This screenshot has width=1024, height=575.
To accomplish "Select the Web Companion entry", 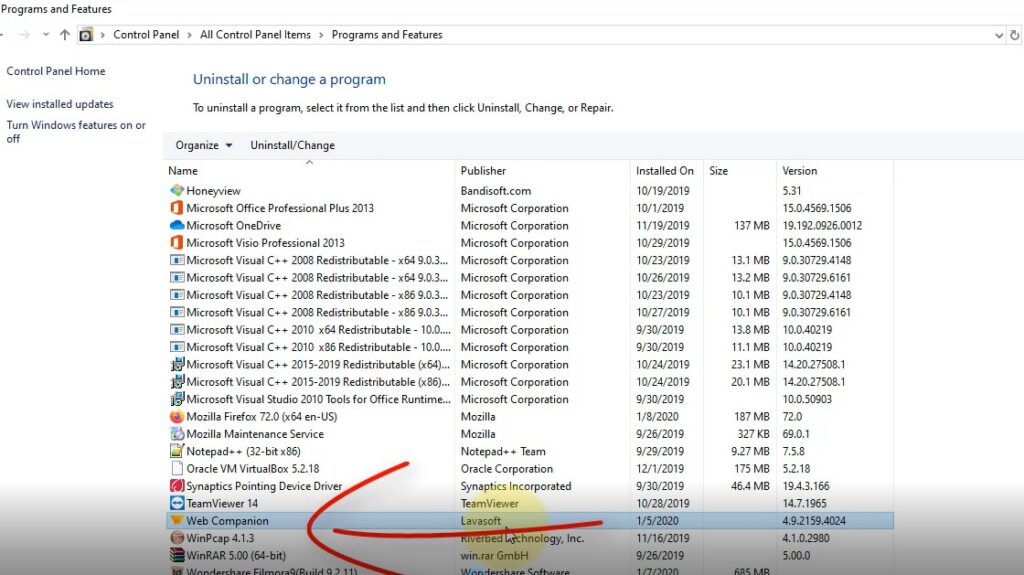I will point(228,521).
